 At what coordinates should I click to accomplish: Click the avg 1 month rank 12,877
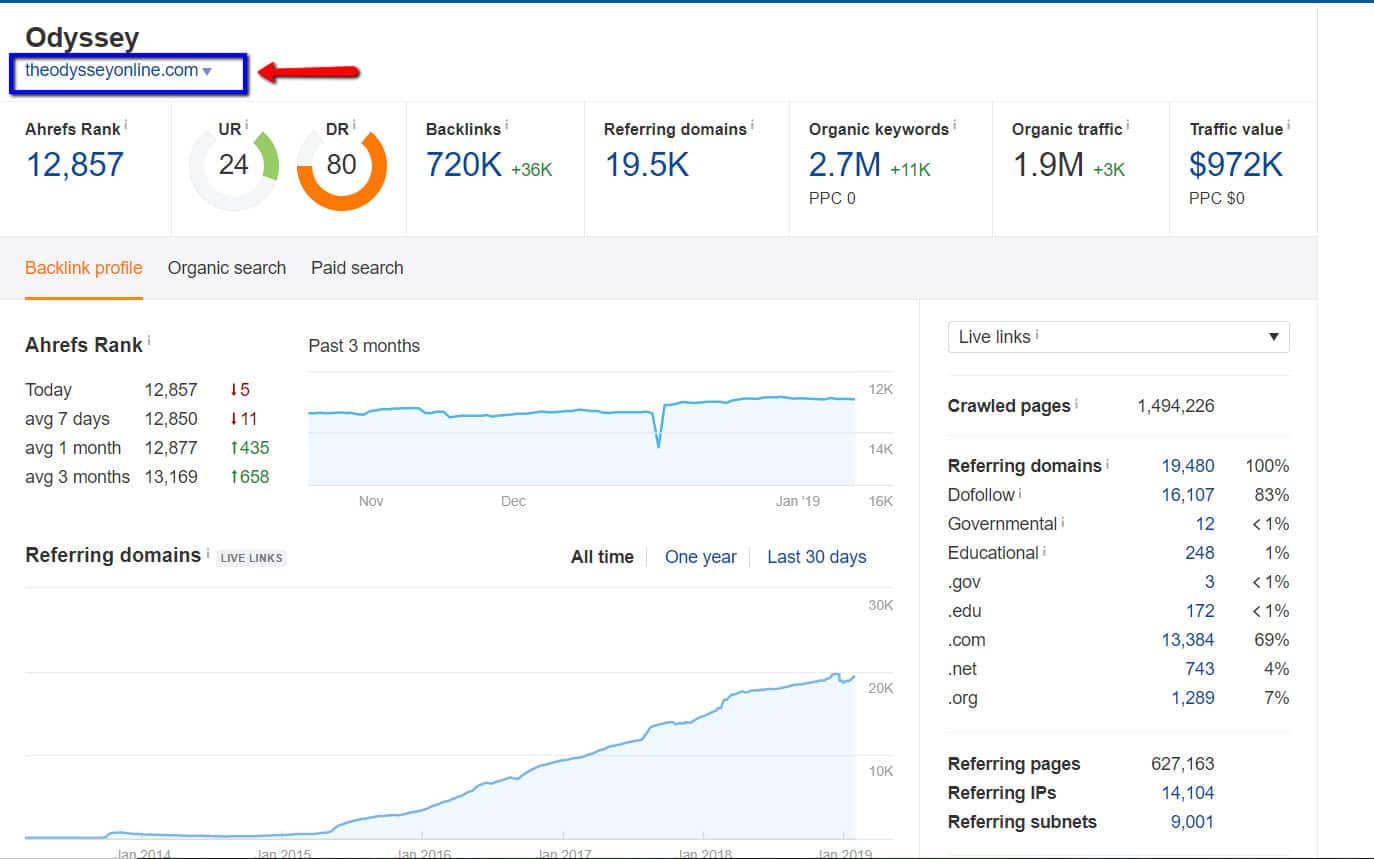point(171,448)
